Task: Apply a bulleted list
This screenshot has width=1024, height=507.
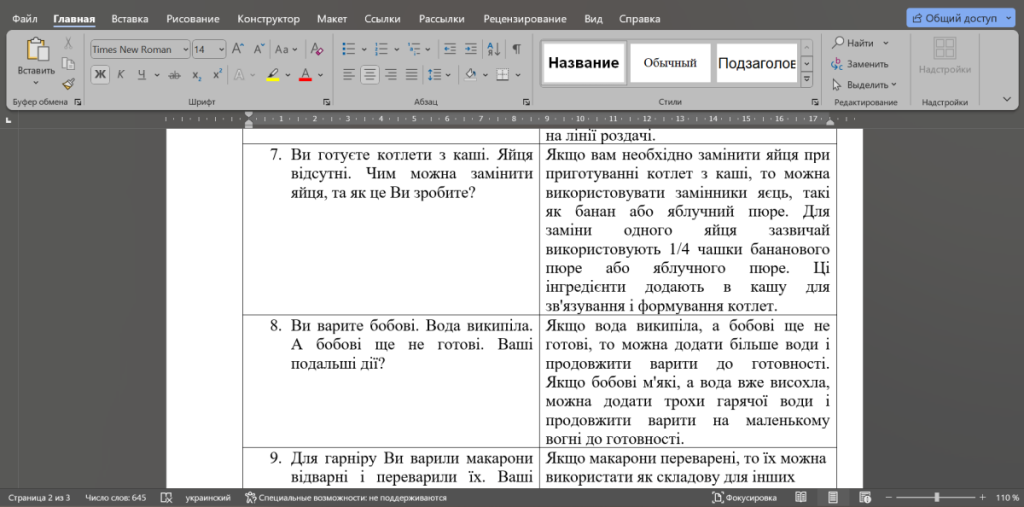Action: tap(349, 49)
